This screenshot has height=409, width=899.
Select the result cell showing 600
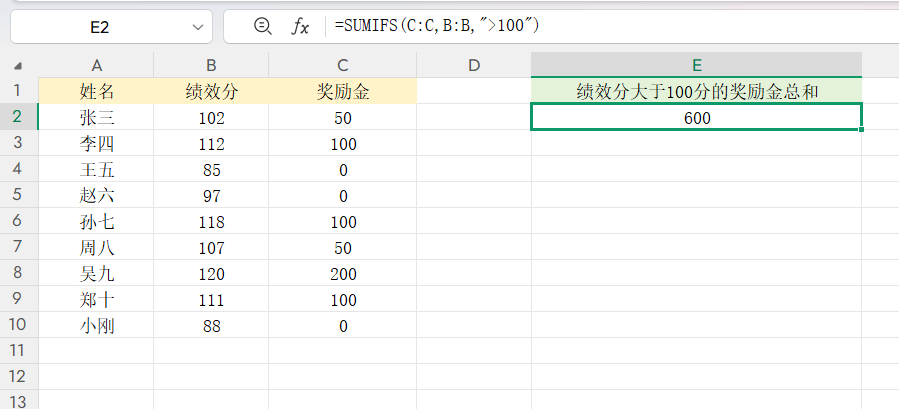click(x=697, y=118)
